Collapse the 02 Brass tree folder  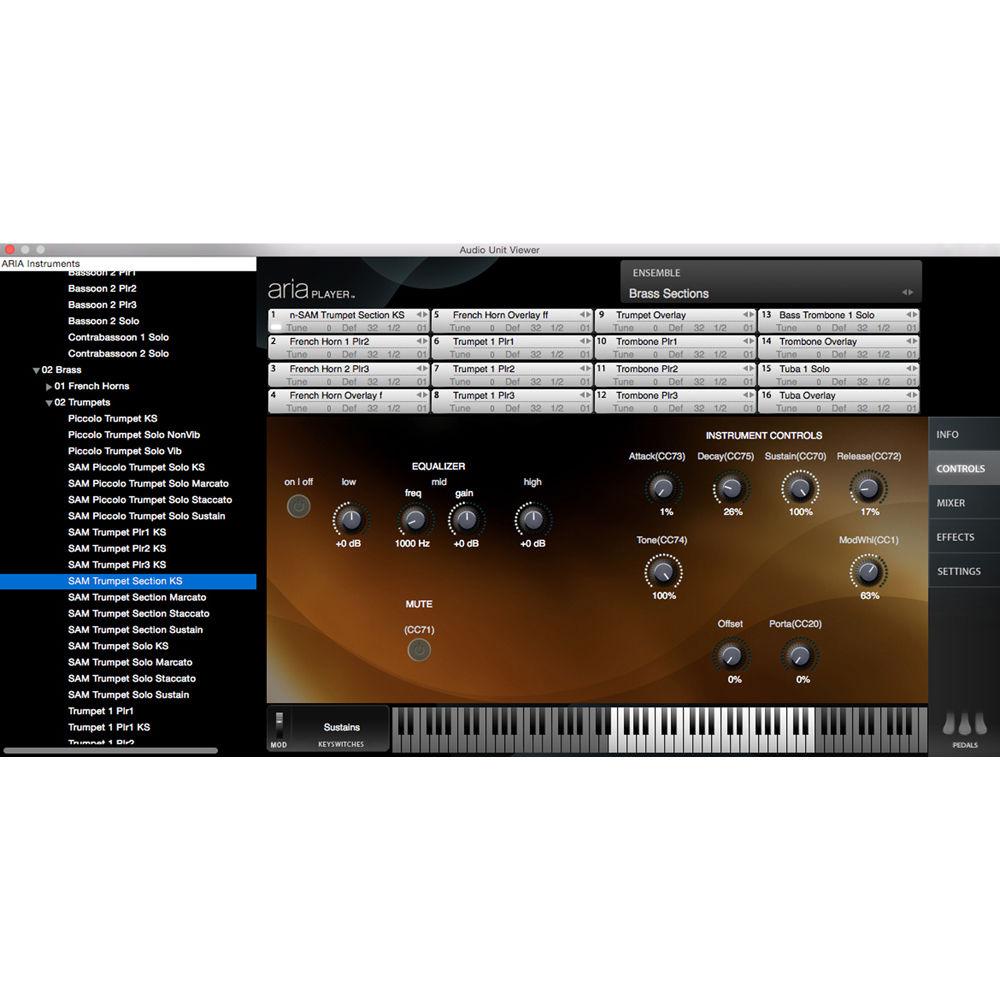[x=34, y=370]
